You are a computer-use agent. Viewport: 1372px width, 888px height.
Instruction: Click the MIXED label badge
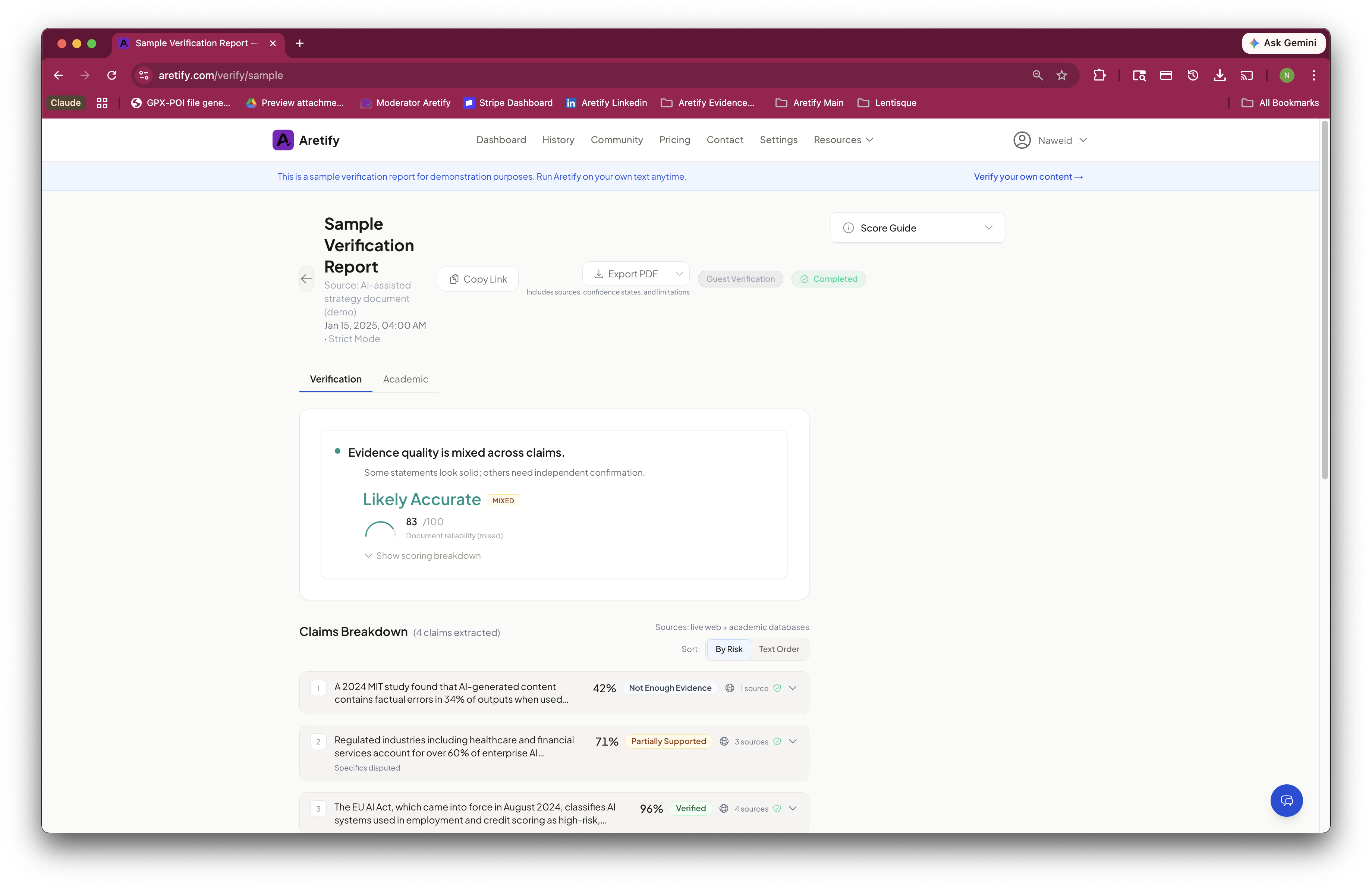(503, 501)
